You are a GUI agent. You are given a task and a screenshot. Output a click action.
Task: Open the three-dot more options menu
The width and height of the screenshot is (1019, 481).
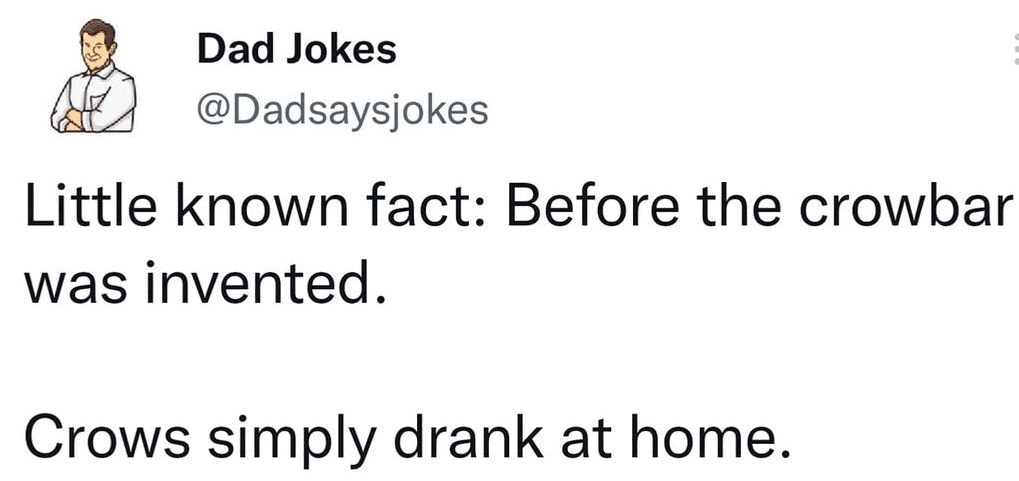1015,50
